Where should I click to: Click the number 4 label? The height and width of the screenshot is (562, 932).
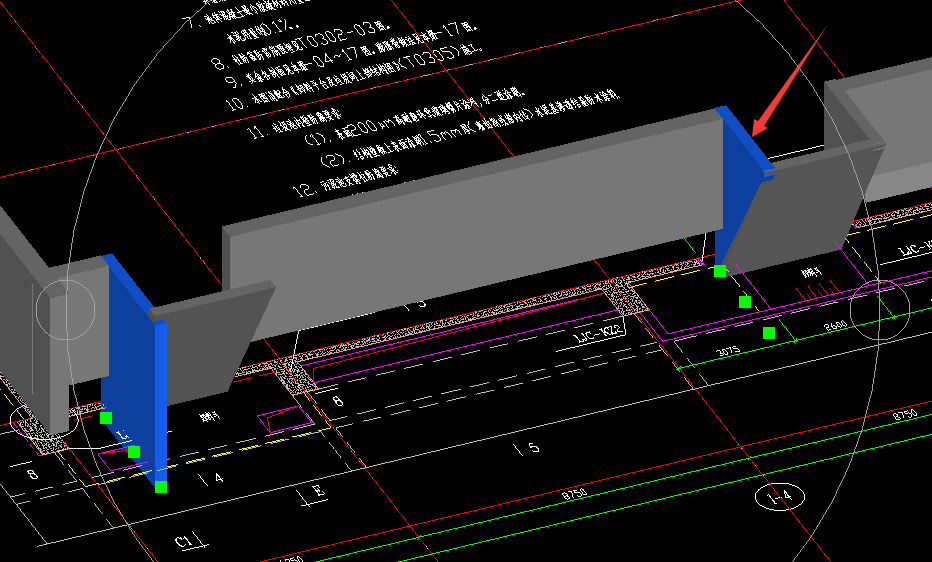click(x=219, y=478)
